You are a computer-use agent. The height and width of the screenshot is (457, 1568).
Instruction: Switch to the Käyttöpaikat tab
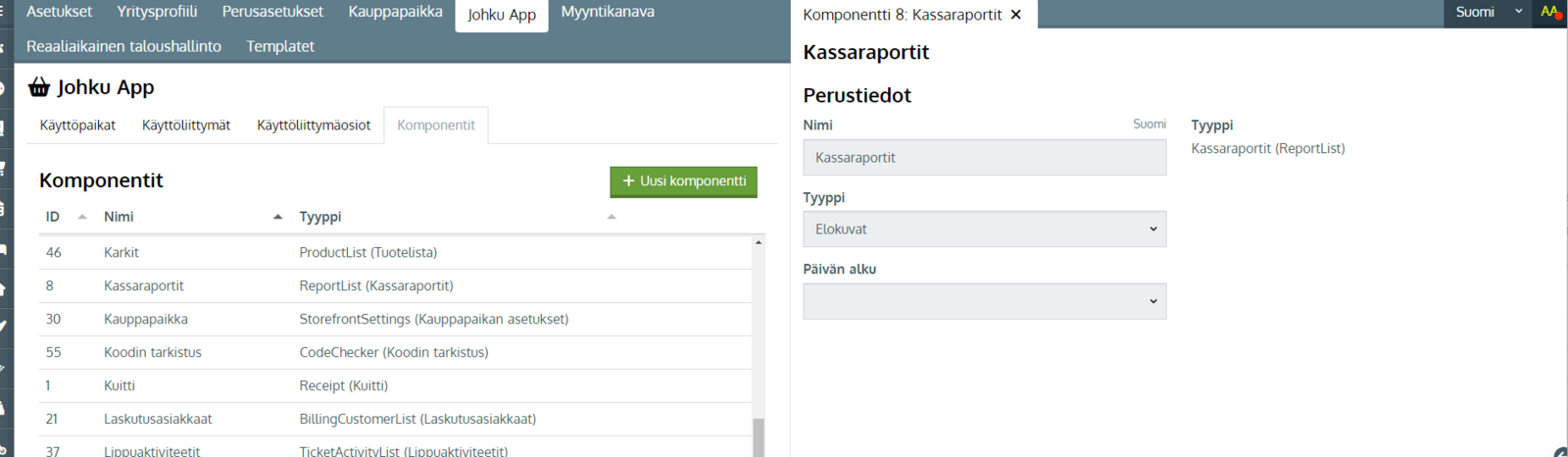[77, 126]
